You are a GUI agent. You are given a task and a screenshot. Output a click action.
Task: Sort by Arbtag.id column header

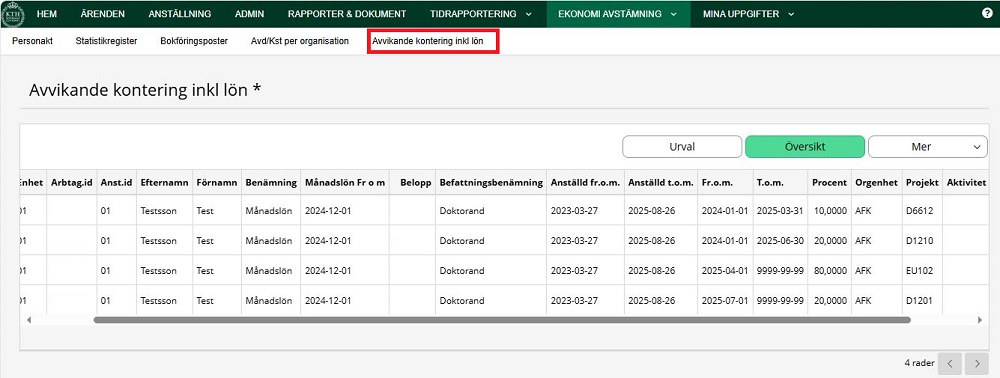tap(72, 182)
